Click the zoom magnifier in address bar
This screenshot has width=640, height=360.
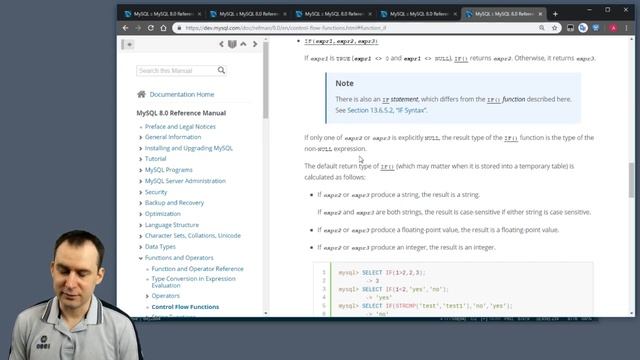coord(542,28)
